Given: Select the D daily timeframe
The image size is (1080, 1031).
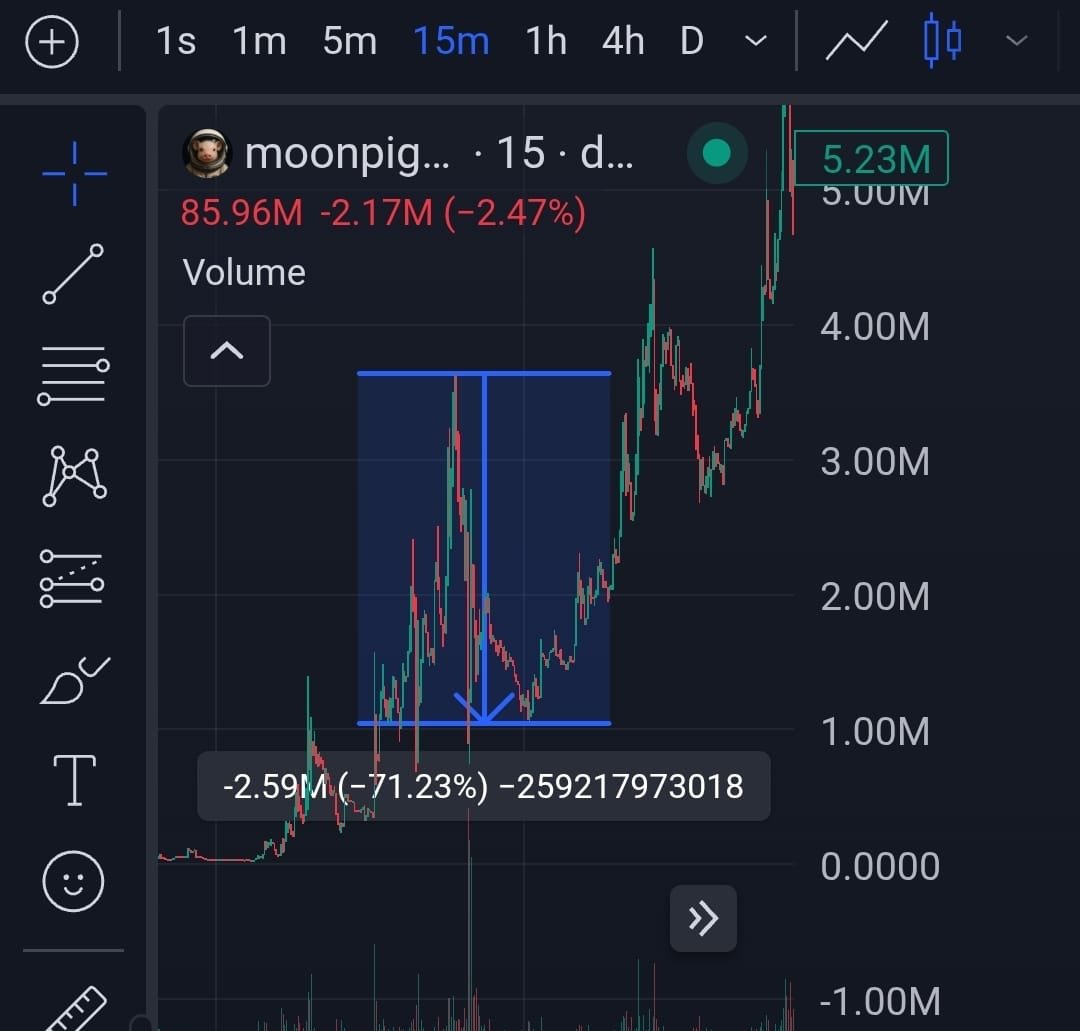Looking at the screenshot, I should pos(692,41).
